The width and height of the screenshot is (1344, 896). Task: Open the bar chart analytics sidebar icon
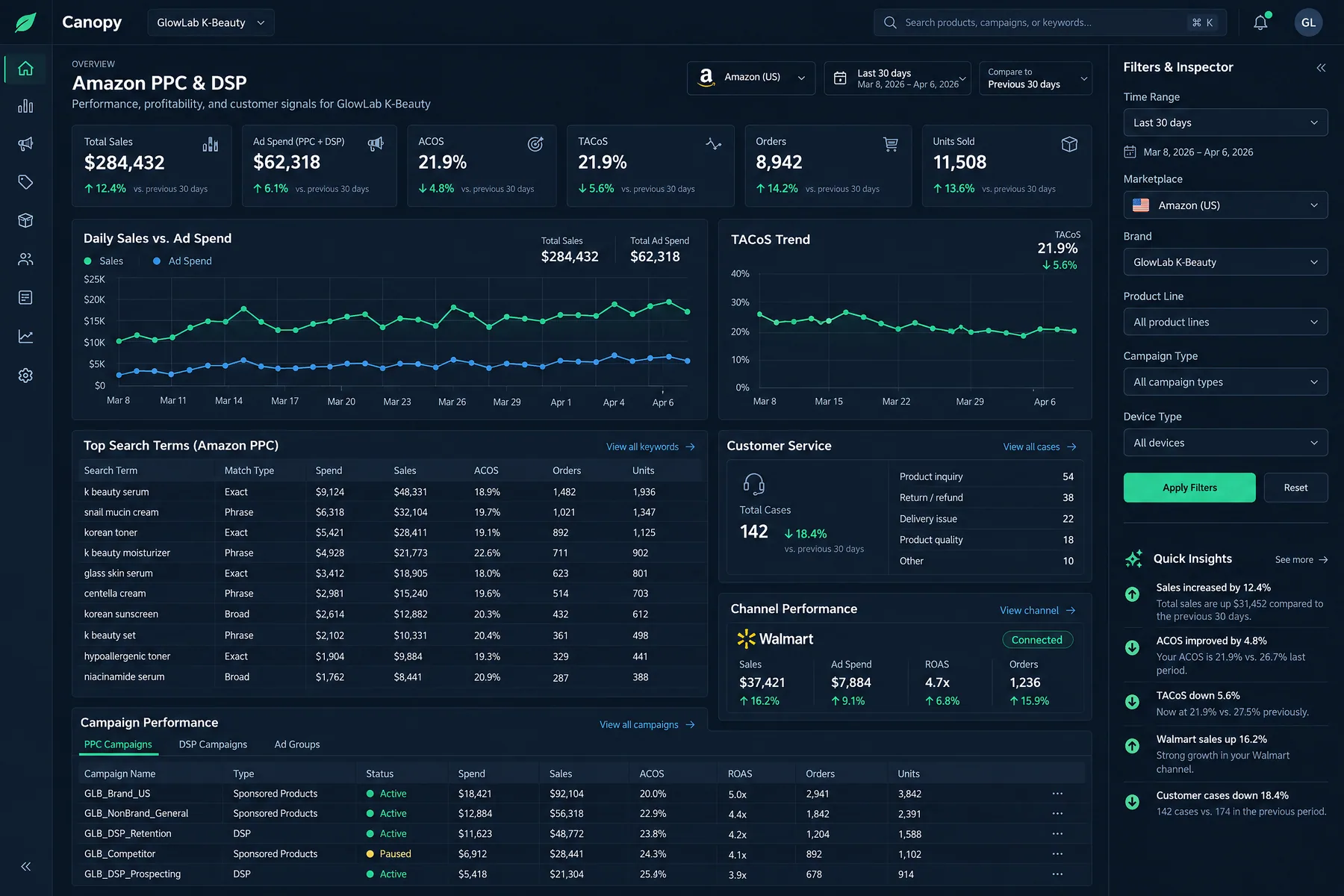coord(25,106)
